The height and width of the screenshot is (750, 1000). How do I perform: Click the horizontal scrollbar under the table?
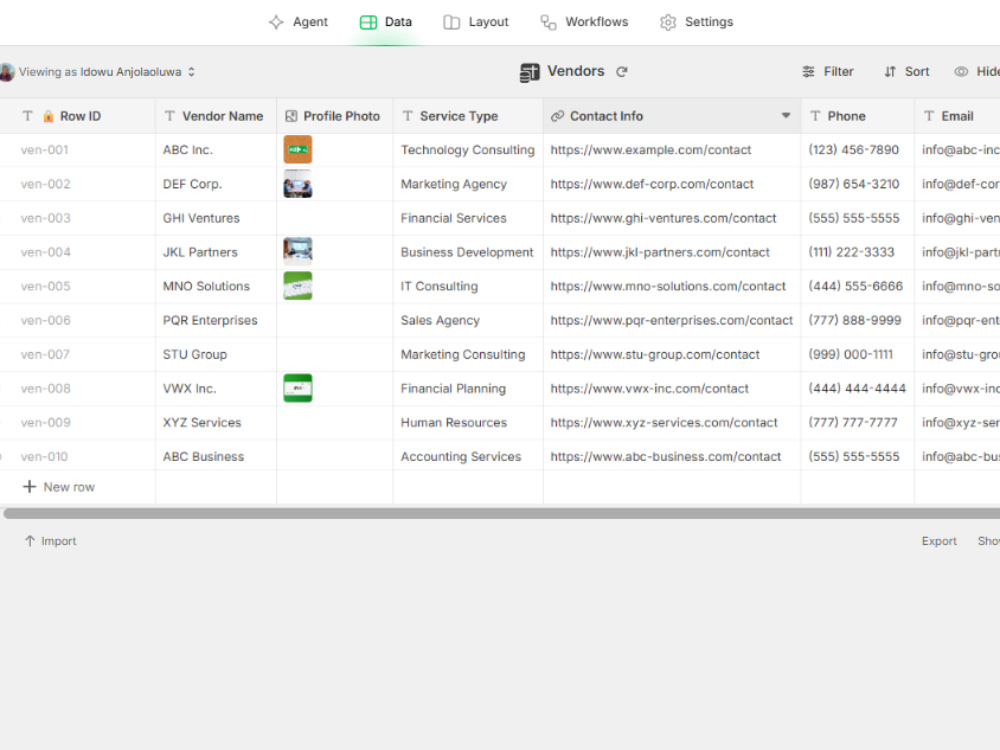coord(501,514)
